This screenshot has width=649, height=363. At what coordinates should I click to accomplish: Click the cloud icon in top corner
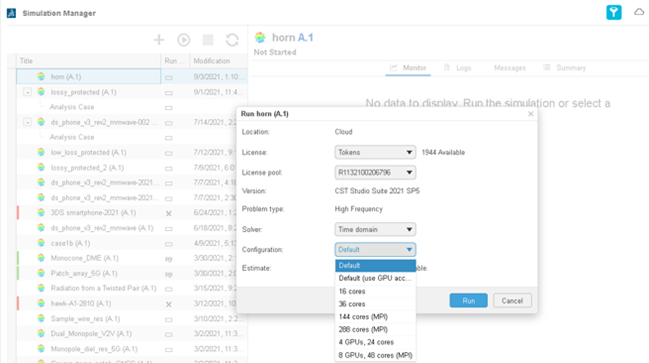click(x=639, y=12)
